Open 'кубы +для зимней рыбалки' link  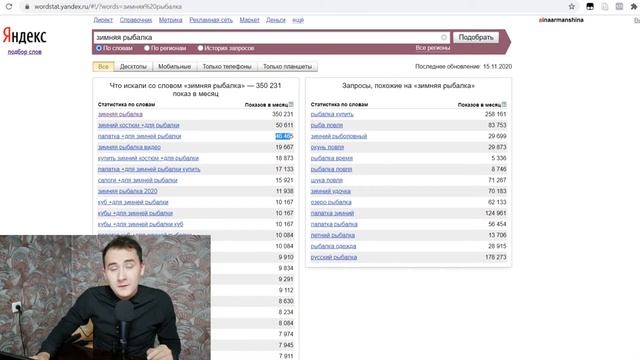coord(135,213)
